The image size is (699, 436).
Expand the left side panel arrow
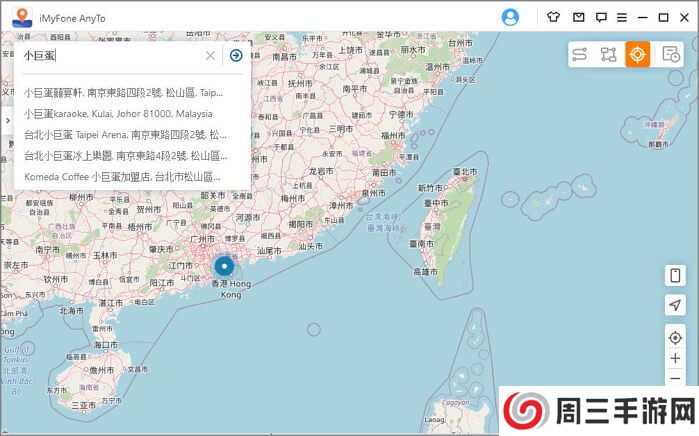(x=7, y=120)
